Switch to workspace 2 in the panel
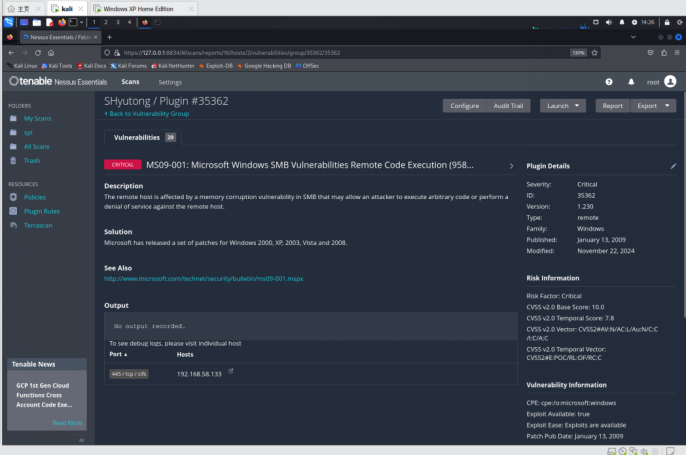The height and width of the screenshot is (456, 686). click(106, 22)
